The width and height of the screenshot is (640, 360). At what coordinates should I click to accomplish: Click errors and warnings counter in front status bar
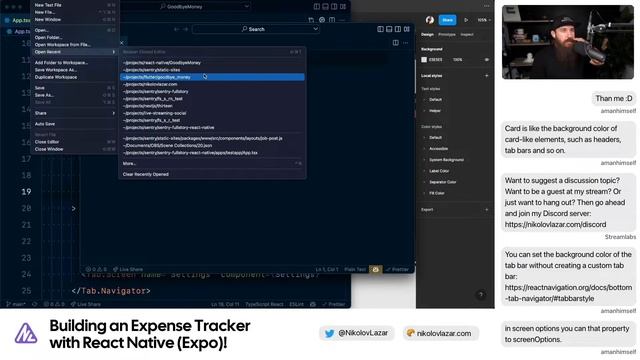pos(96,269)
